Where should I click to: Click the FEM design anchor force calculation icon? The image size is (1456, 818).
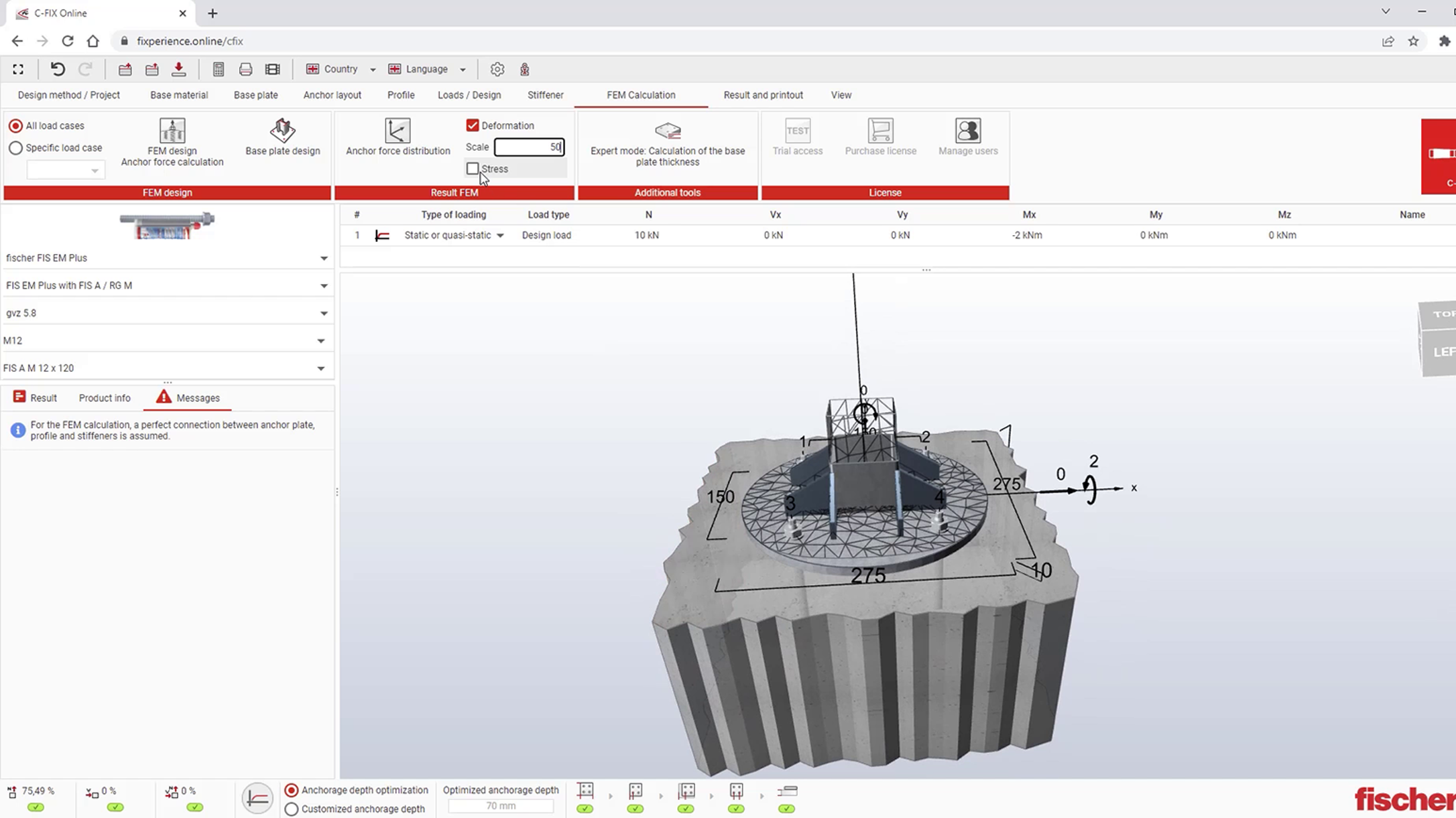pos(172,131)
